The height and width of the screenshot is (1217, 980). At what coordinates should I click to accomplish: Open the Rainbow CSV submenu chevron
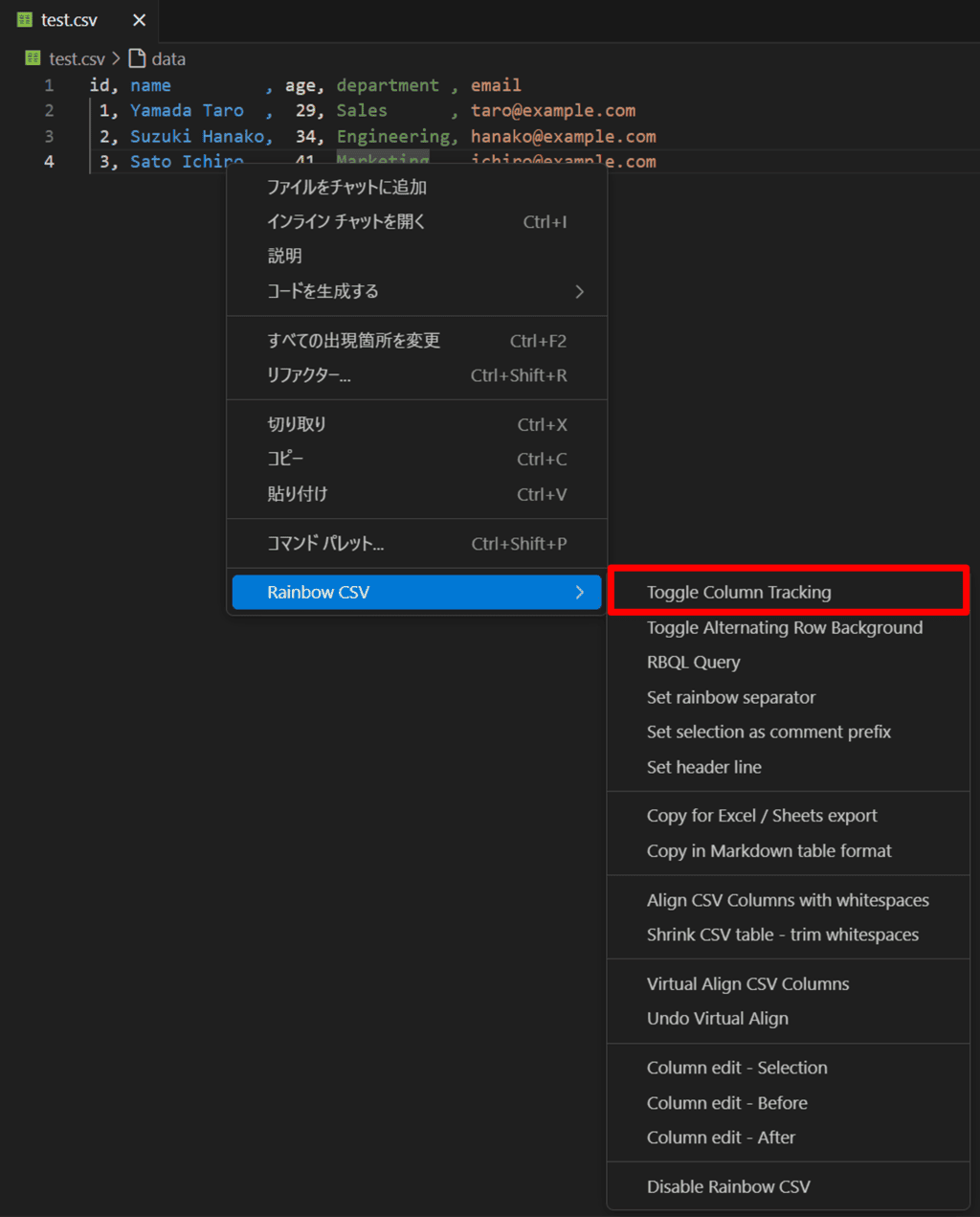[x=579, y=592]
